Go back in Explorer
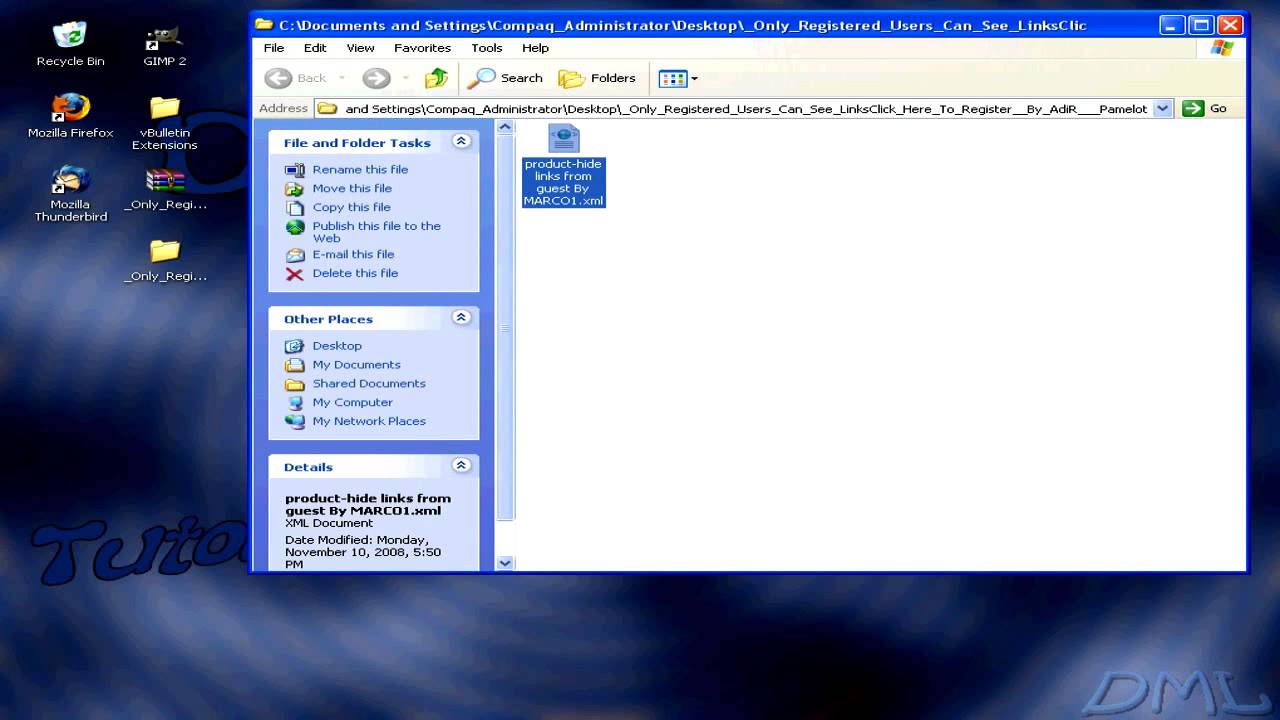Screen dimensions: 1280x720 coord(297,78)
